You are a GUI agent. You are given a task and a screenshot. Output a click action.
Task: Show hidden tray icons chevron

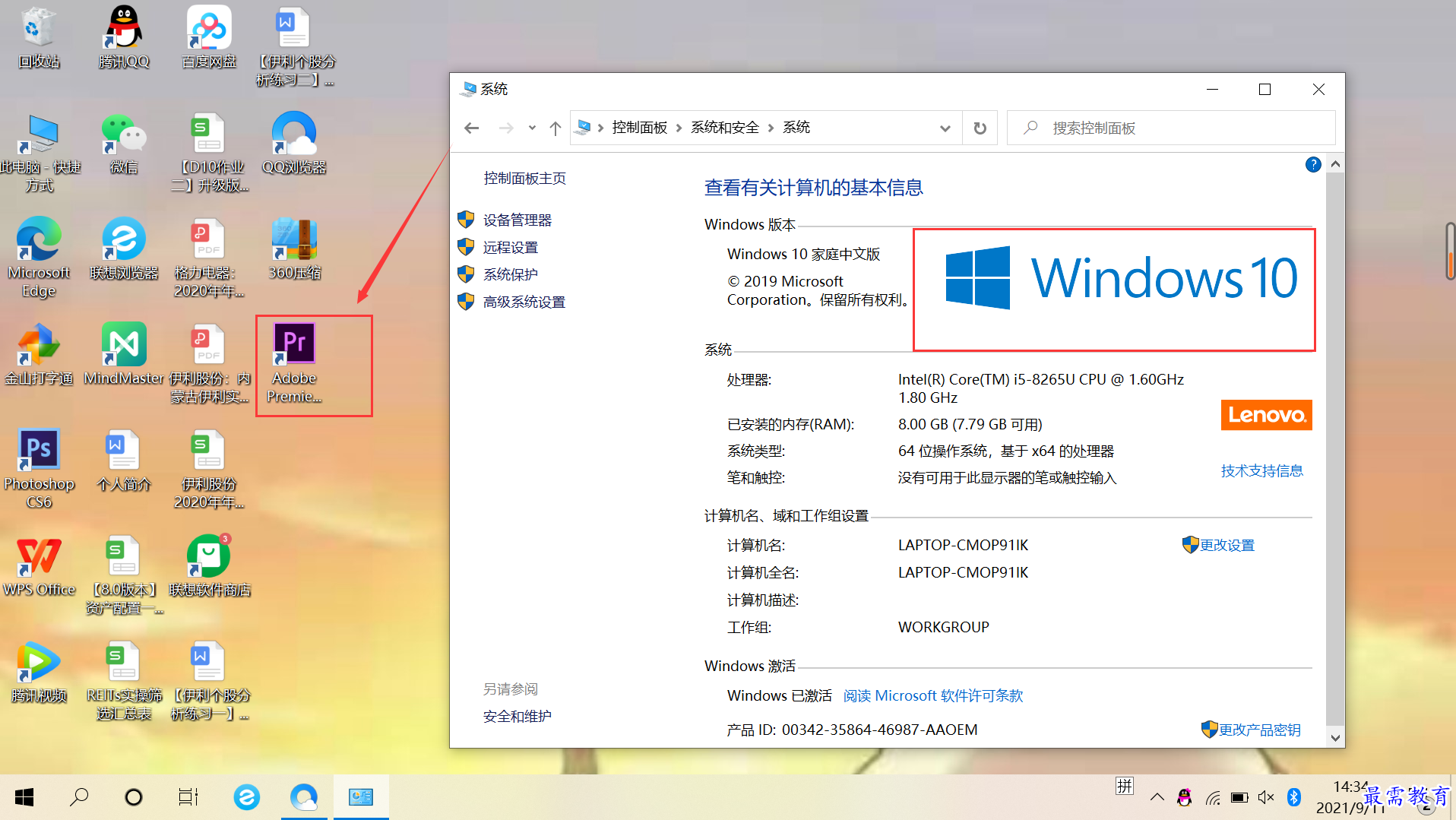[1157, 797]
